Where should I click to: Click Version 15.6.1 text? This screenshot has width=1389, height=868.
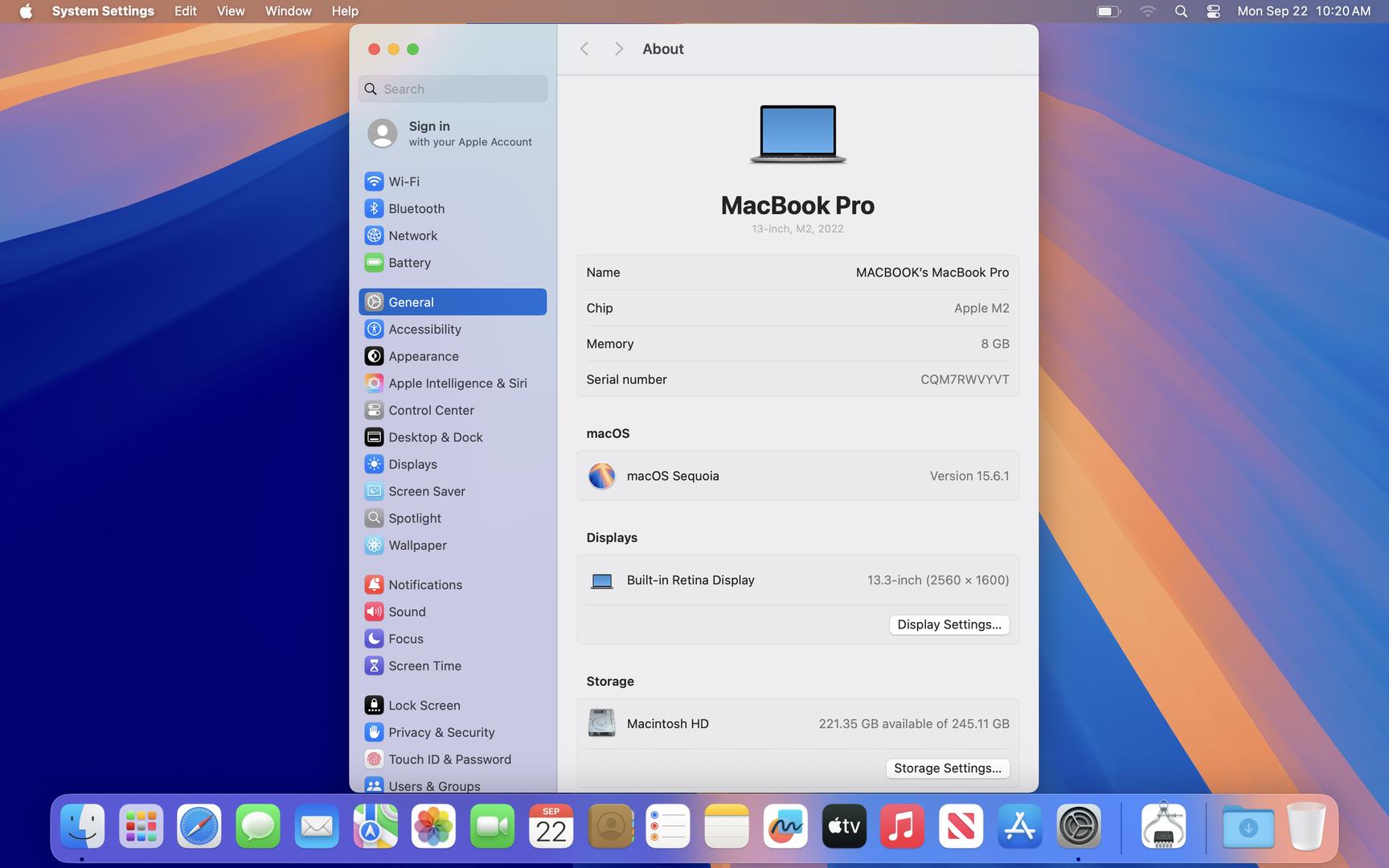(x=969, y=476)
